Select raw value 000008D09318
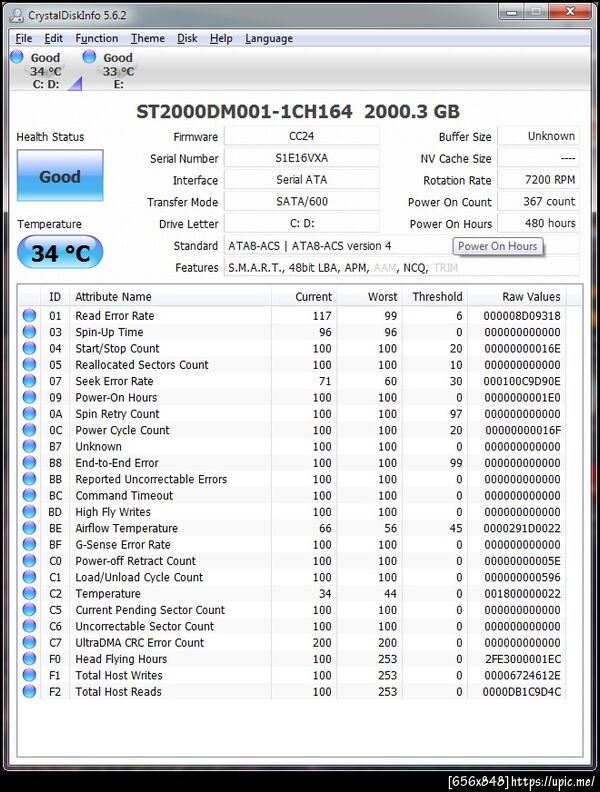 (x=522, y=316)
